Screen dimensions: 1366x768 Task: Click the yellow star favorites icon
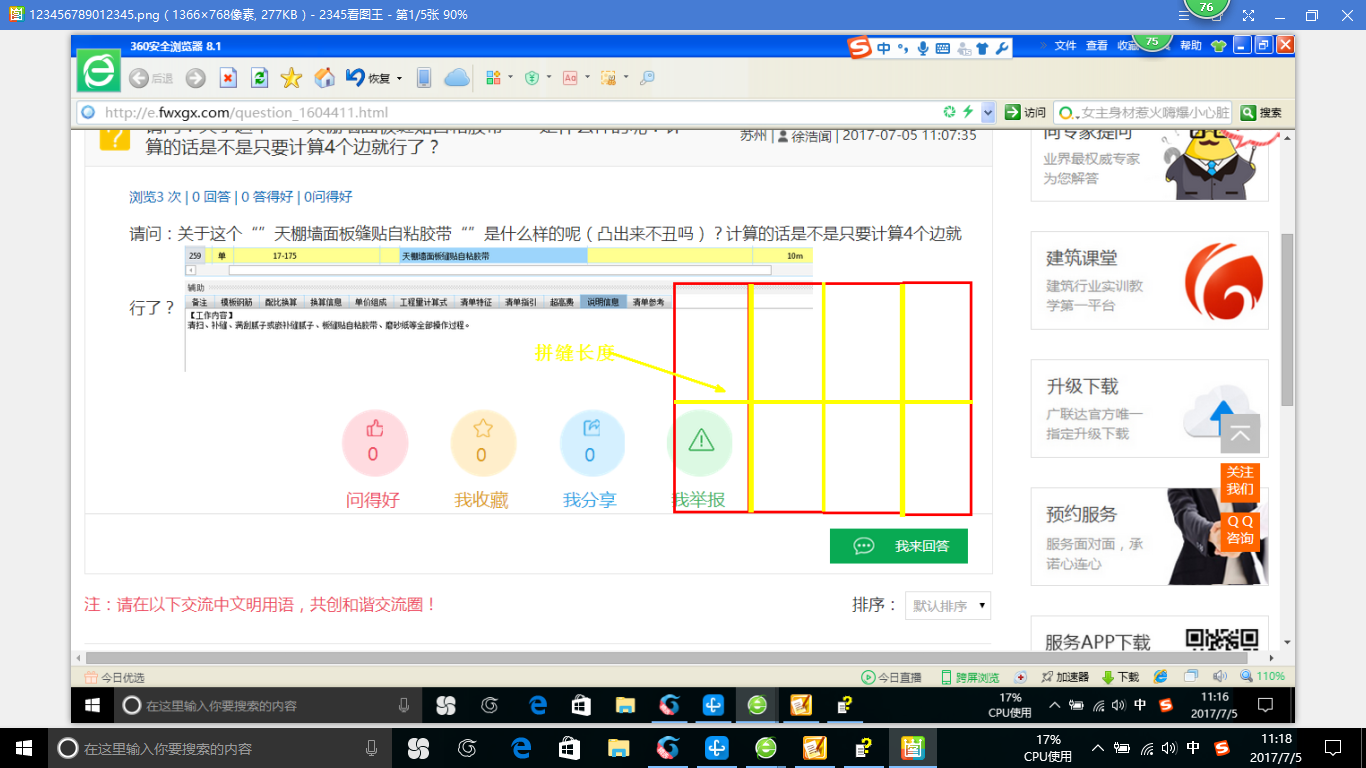tap(291, 78)
